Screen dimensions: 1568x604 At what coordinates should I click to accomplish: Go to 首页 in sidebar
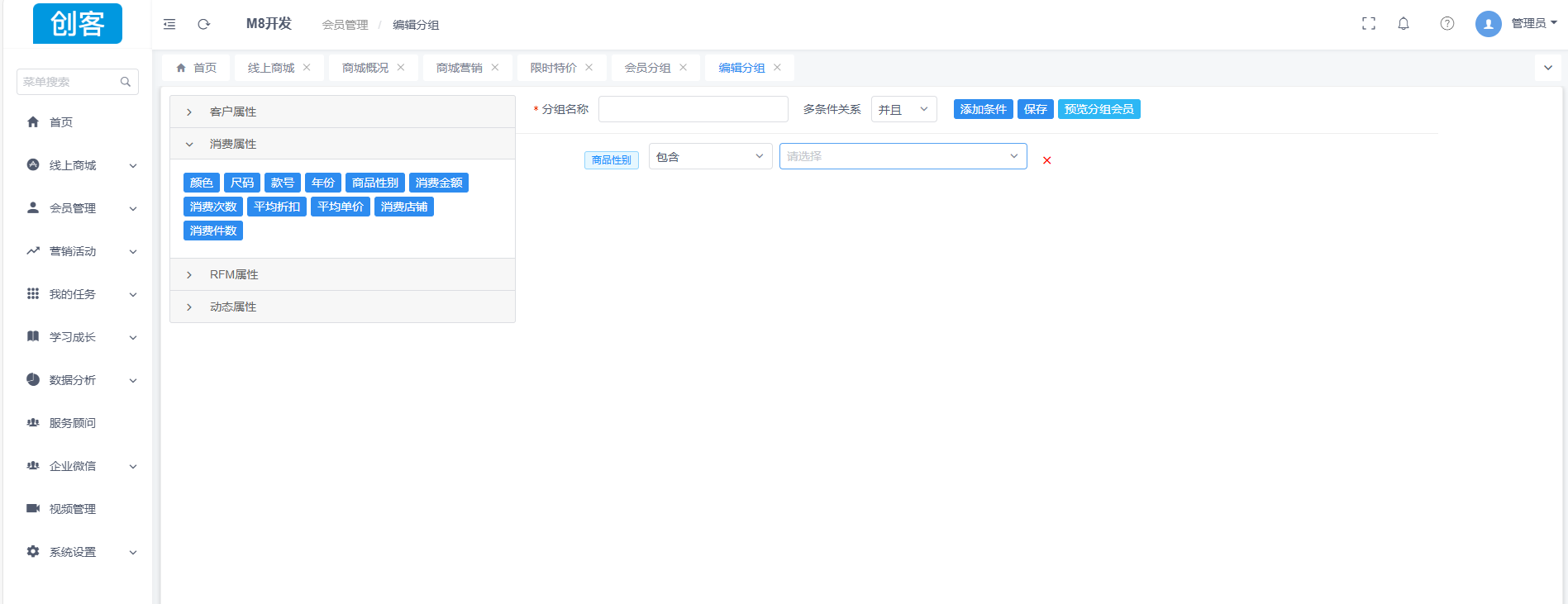tap(78, 122)
